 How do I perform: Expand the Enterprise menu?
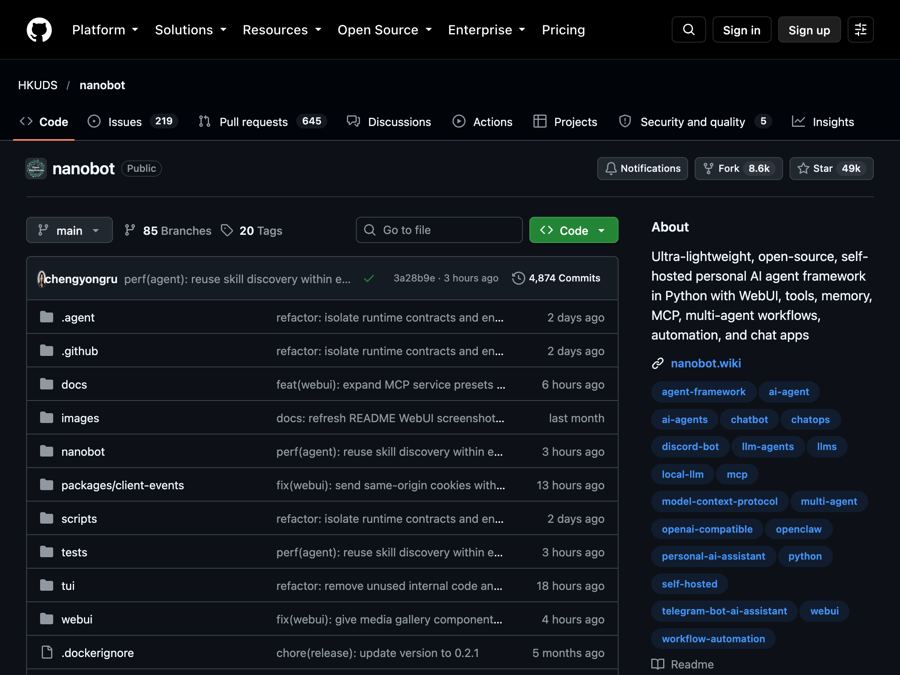pos(487,30)
